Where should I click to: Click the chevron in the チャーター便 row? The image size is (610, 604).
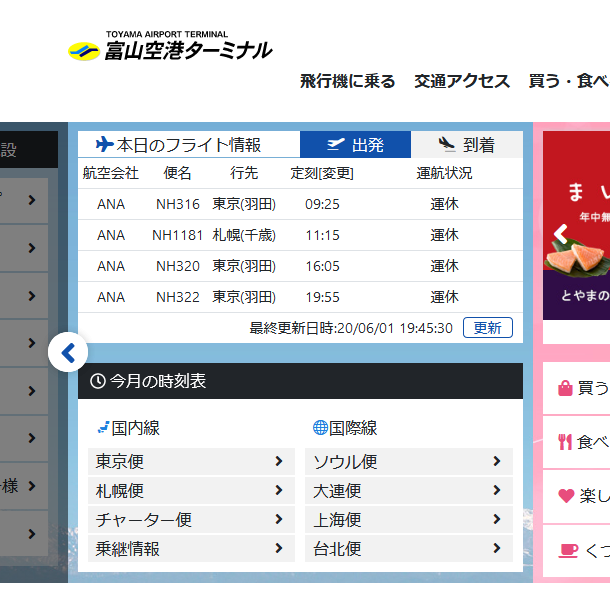[x=279, y=519]
